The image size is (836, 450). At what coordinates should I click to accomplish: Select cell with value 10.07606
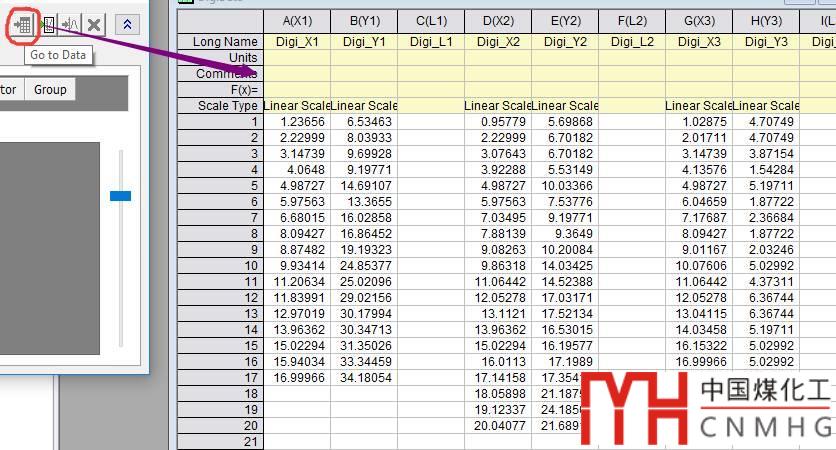click(700, 266)
